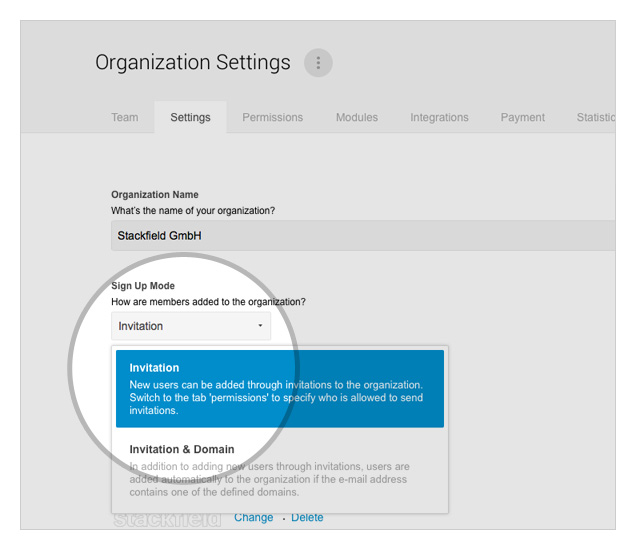Click the Sign Up Mode label

click(x=143, y=286)
